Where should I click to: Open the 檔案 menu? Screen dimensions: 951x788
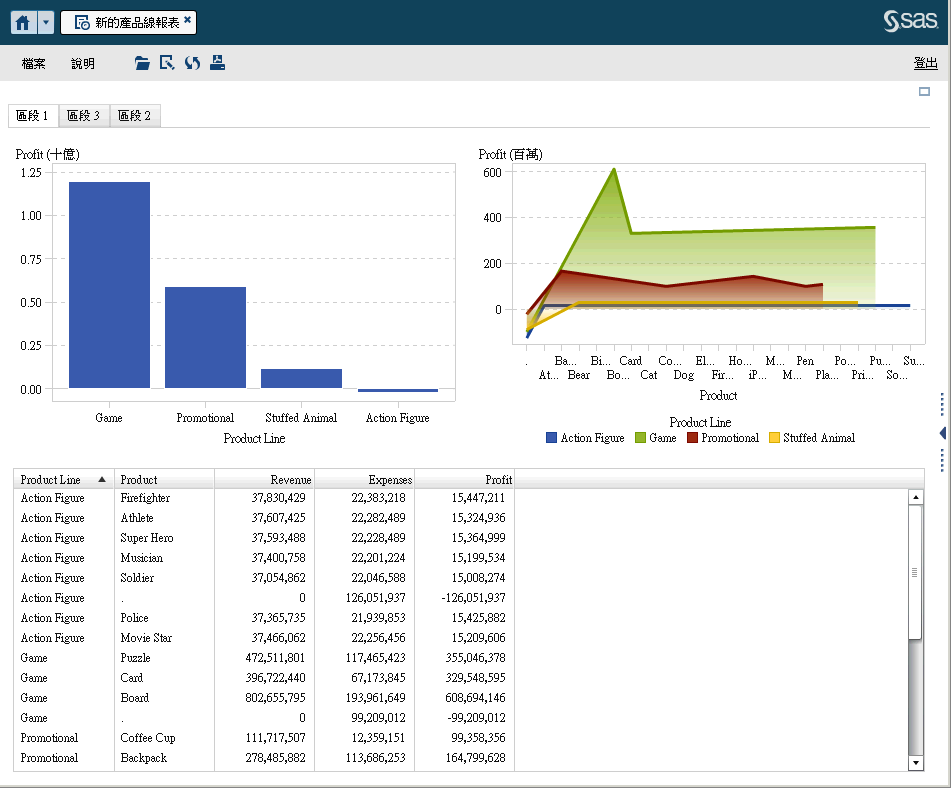(x=34, y=64)
